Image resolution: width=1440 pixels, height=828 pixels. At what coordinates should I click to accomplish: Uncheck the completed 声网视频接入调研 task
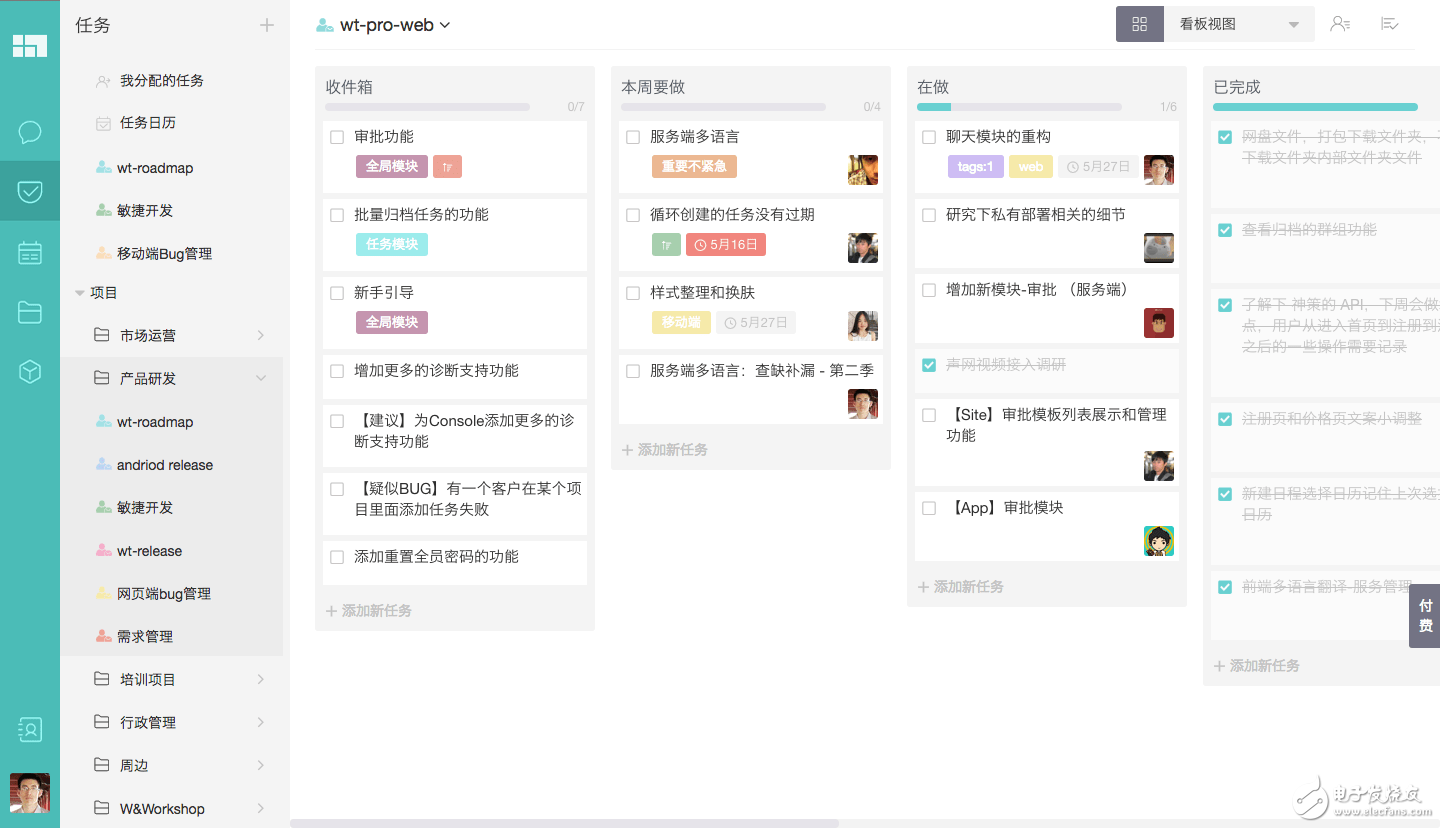pos(928,364)
